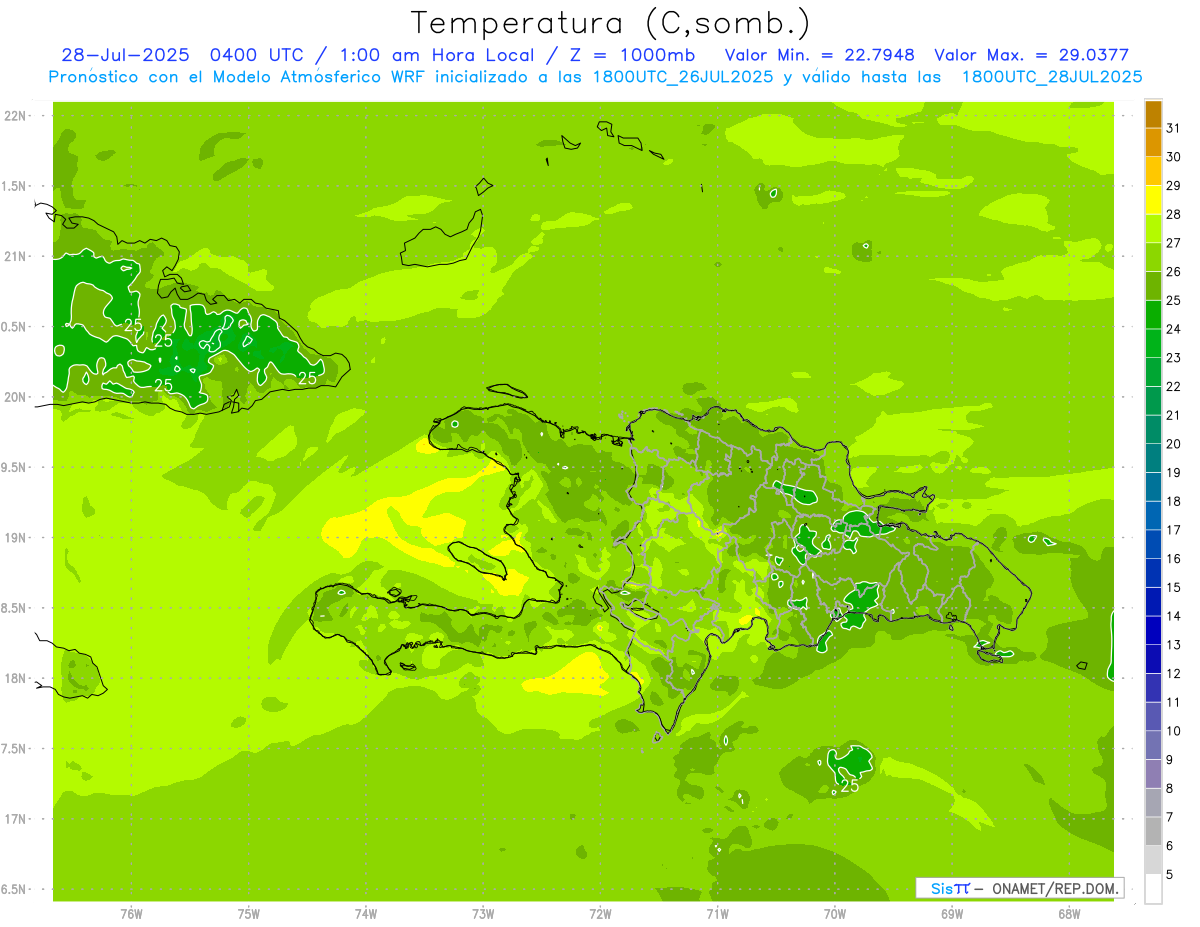Pick the white swatch below 5
The width and height of the screenshot is (1200, 927).
1153,889
